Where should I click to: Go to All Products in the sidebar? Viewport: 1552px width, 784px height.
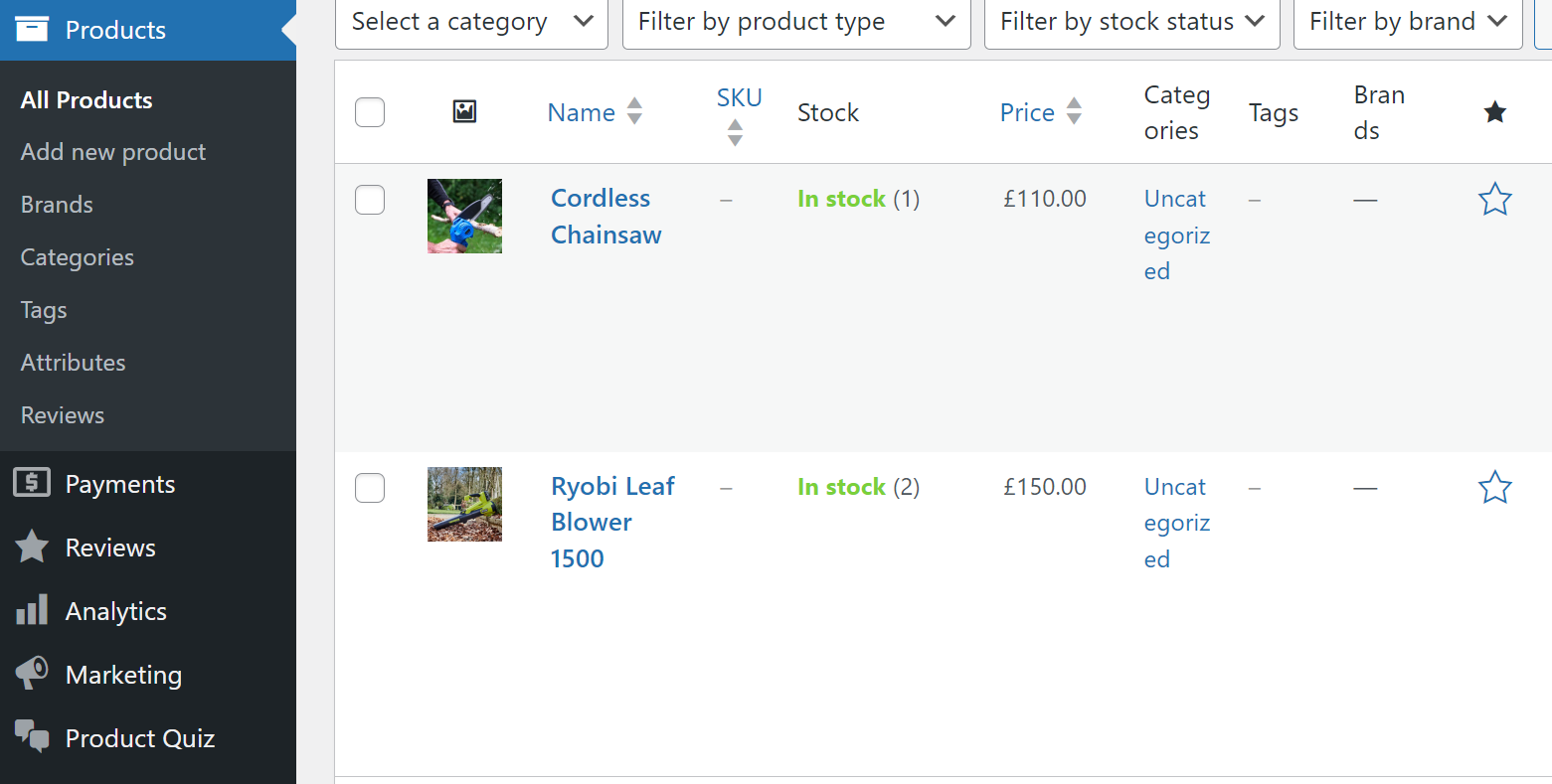point(86,99)
